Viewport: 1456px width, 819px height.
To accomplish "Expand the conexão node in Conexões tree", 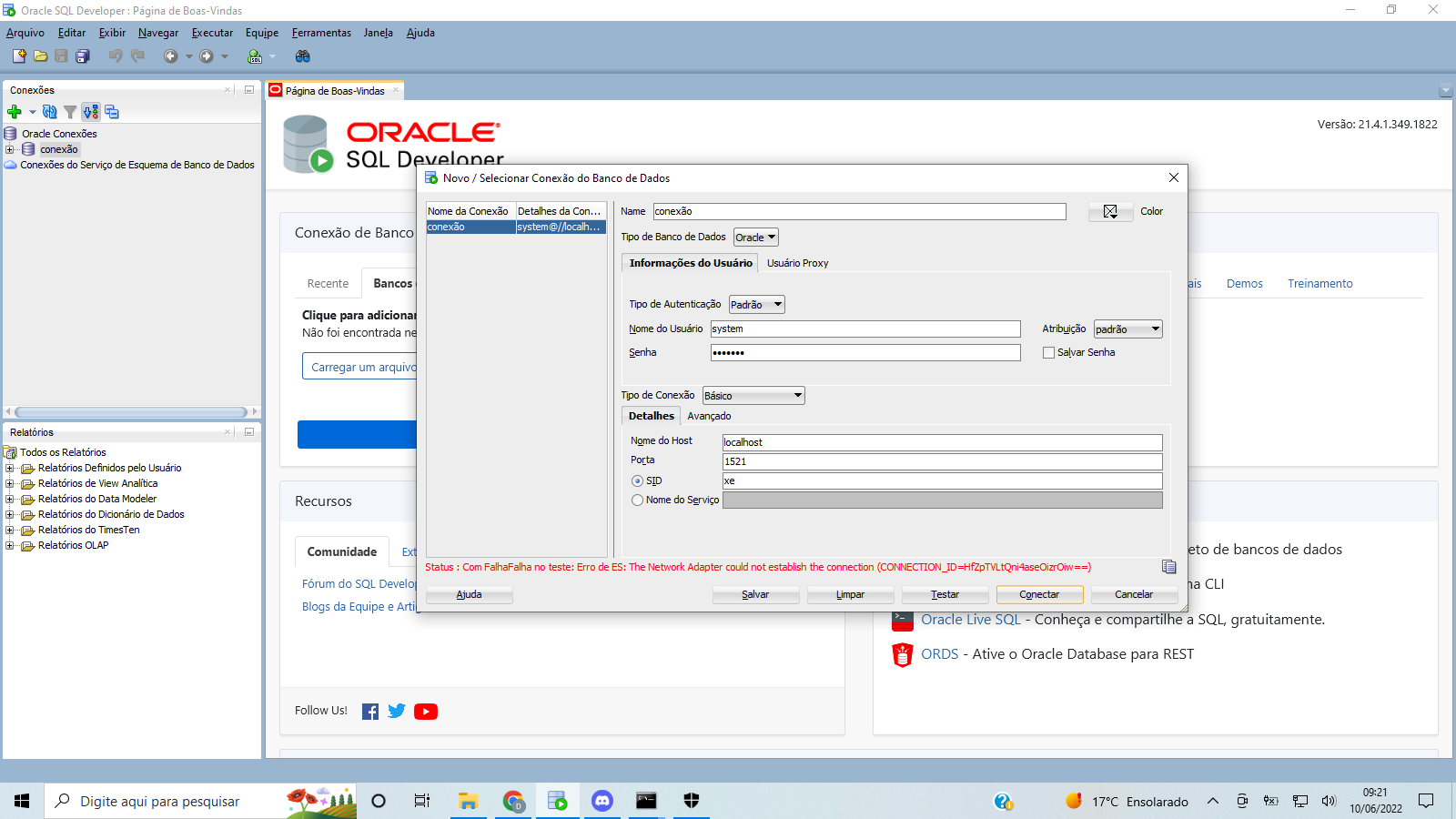I will (x=10, y=149).
